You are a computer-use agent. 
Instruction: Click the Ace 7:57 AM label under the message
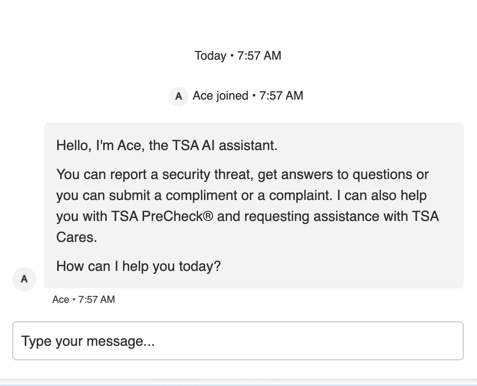(83, 299)
